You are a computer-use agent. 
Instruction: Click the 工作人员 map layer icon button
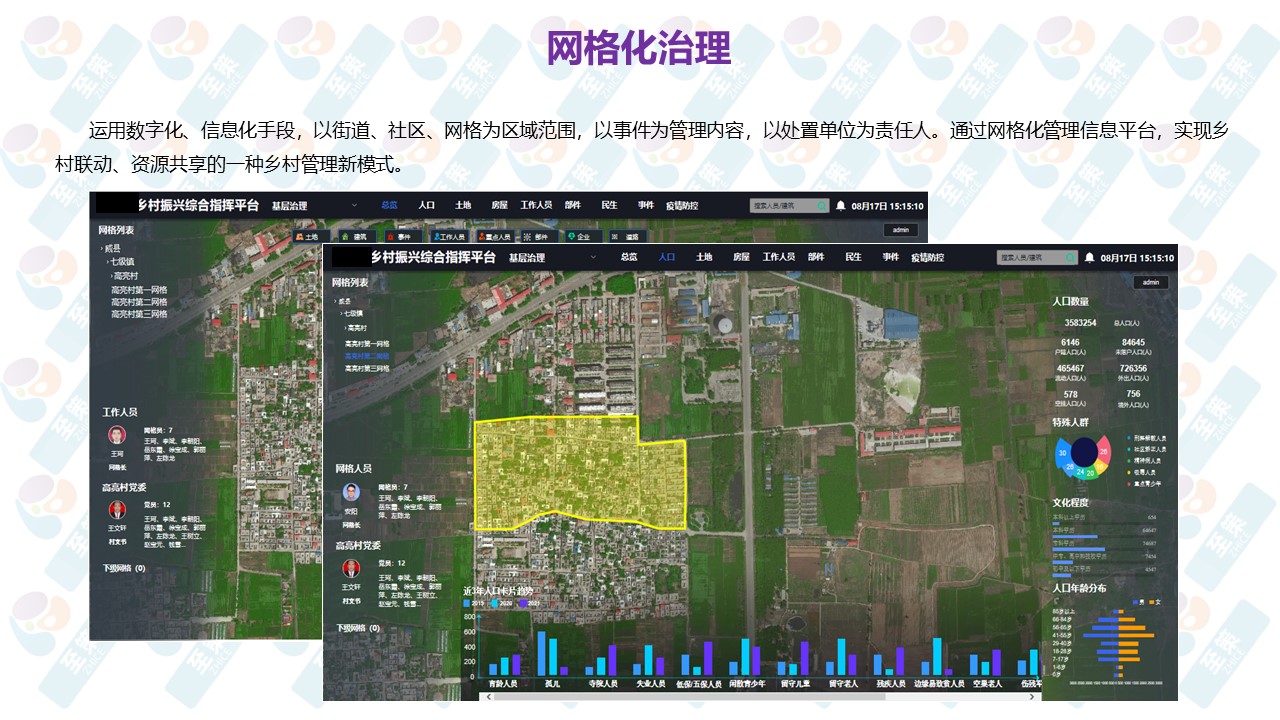[x=448, y=237]
